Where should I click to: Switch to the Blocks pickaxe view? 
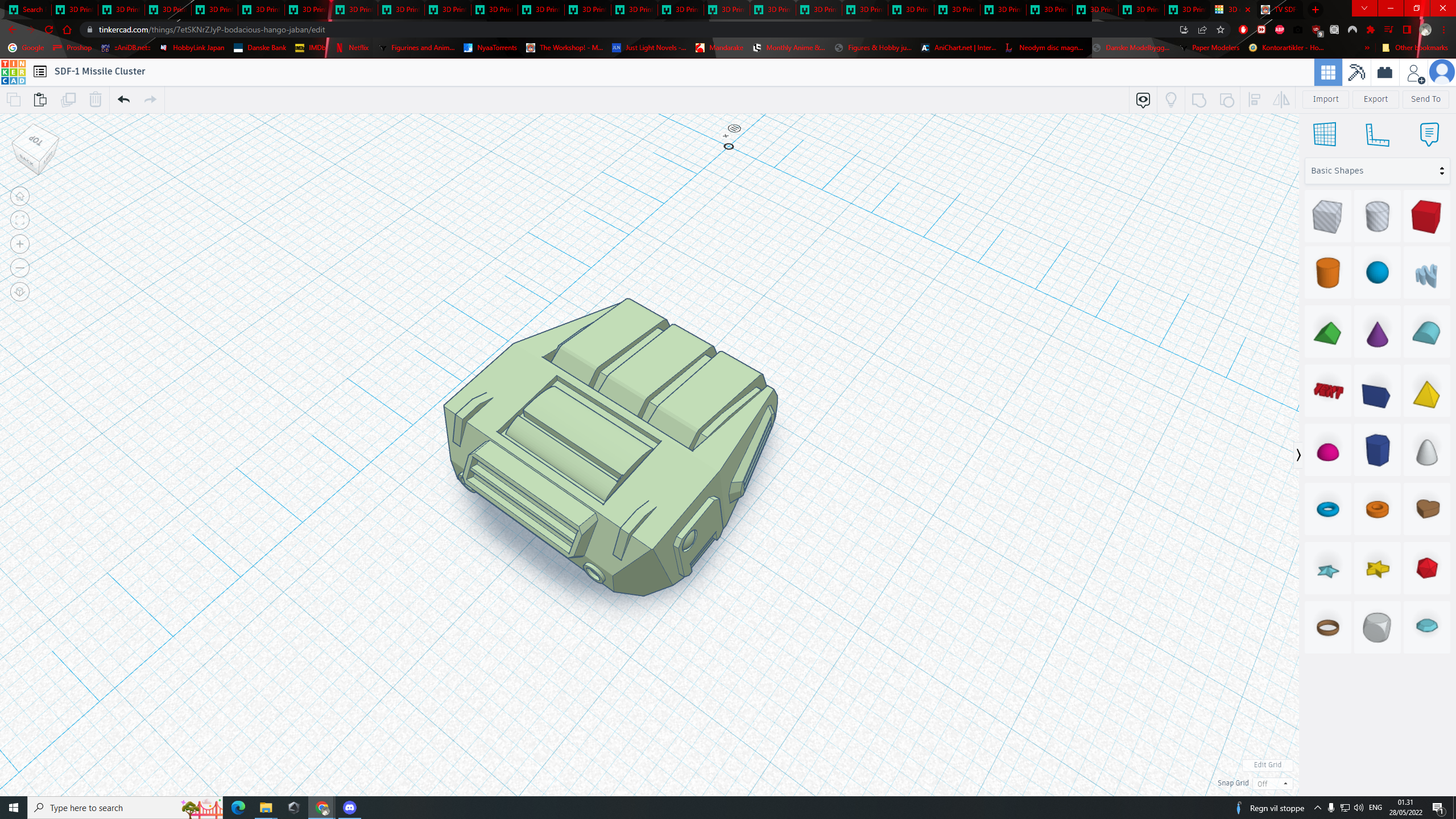coord(1356,72)
